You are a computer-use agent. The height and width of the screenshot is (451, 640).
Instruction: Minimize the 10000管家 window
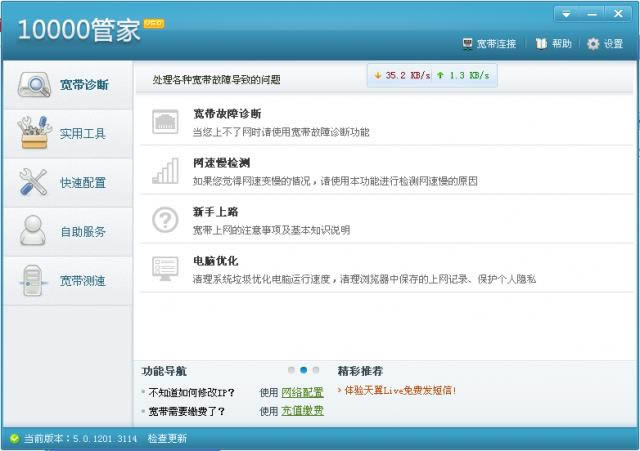pos(592,14)
